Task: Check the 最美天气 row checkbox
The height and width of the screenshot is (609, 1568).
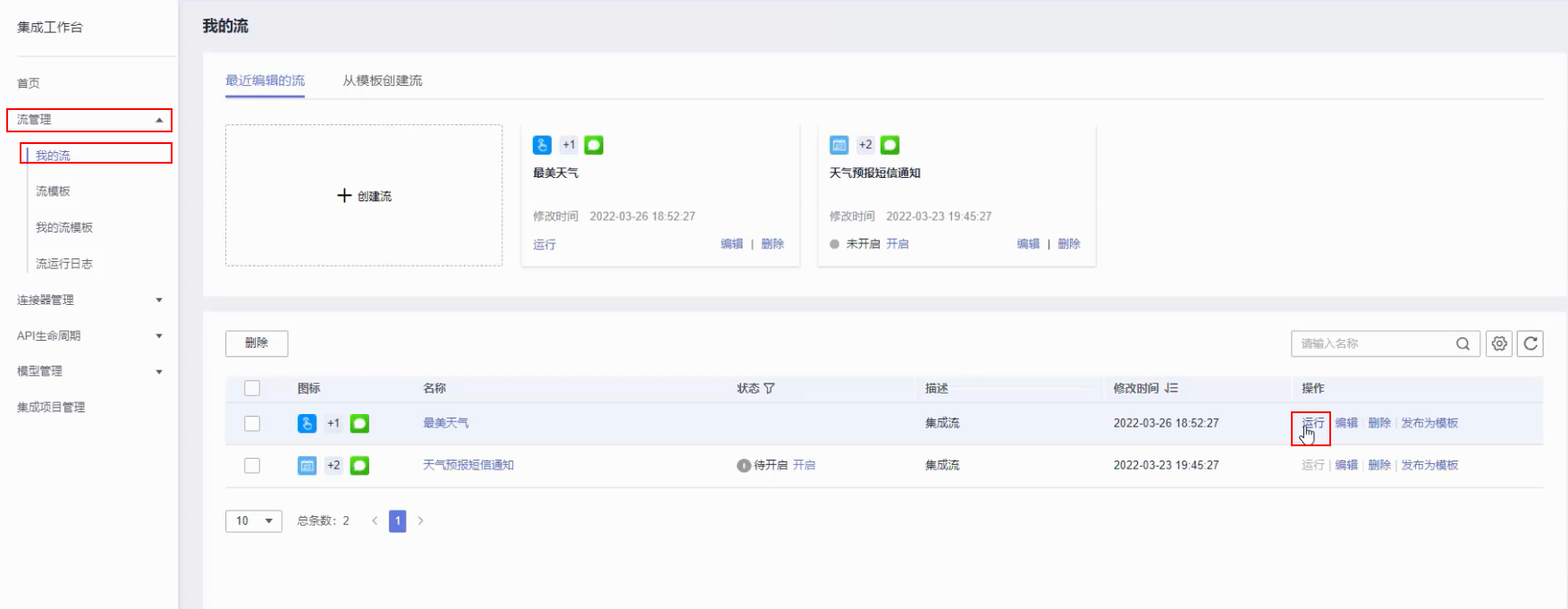Action: point(252,424)
